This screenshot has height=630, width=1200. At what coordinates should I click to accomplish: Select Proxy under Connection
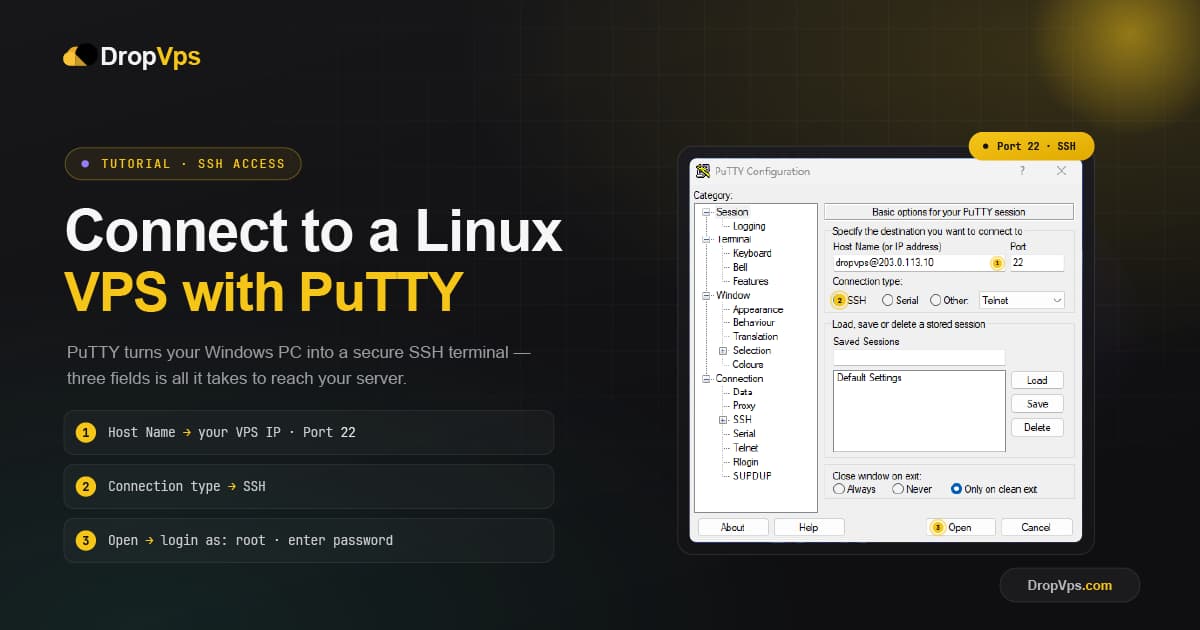pos(744,406)
